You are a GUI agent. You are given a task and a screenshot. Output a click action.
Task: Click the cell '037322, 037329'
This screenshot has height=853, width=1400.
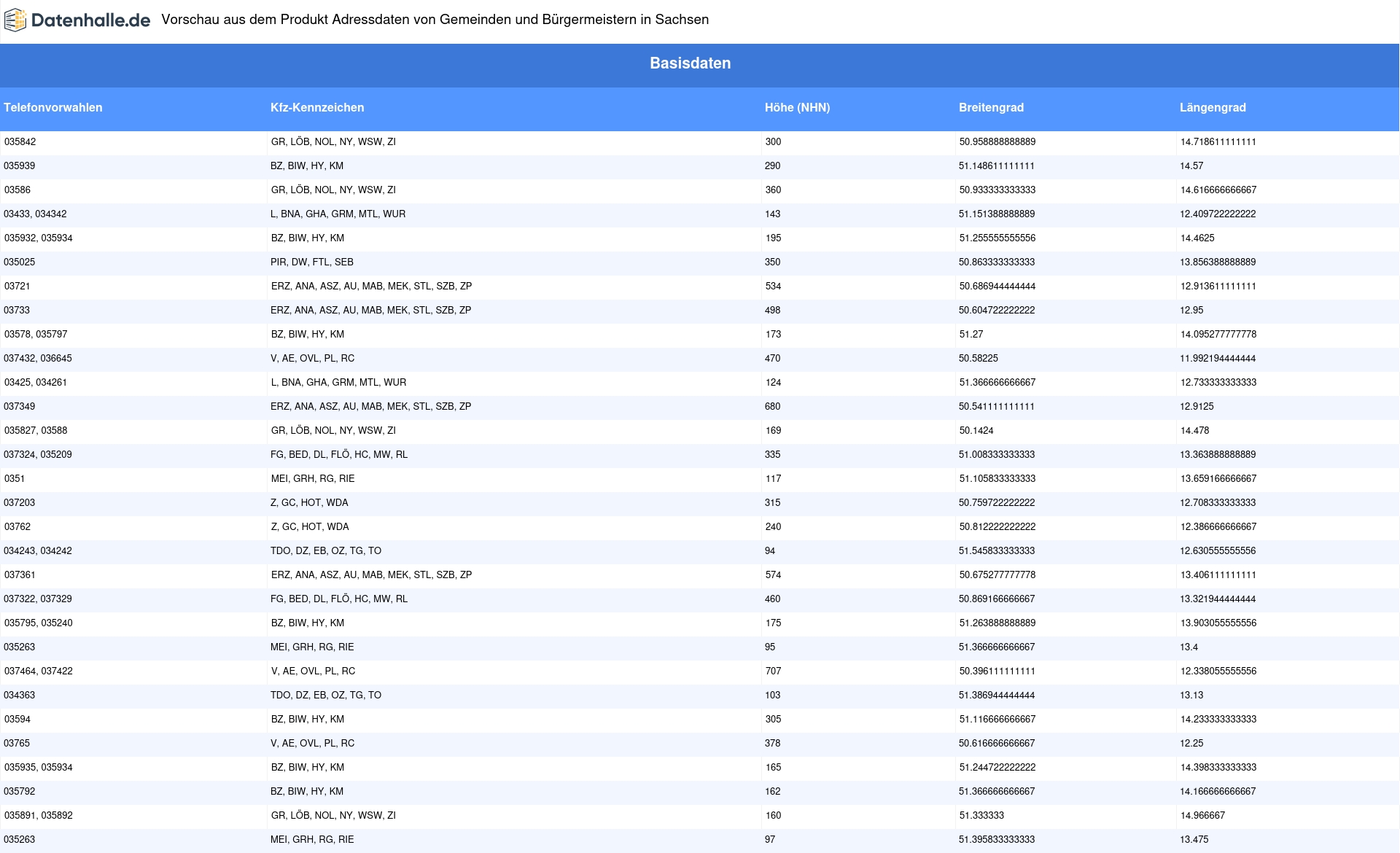click(38, 599)
